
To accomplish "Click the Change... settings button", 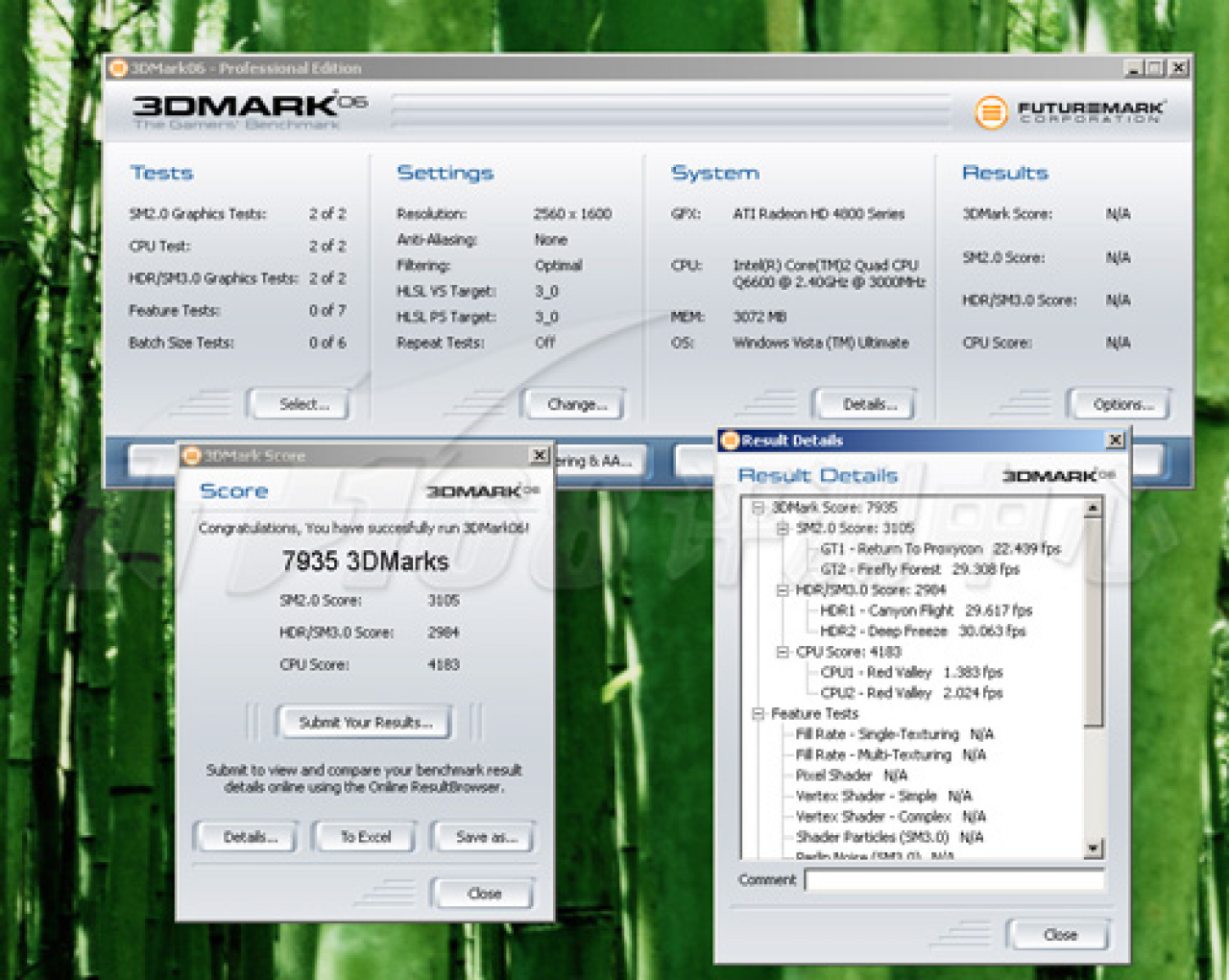I will click(x=574, y=404).
